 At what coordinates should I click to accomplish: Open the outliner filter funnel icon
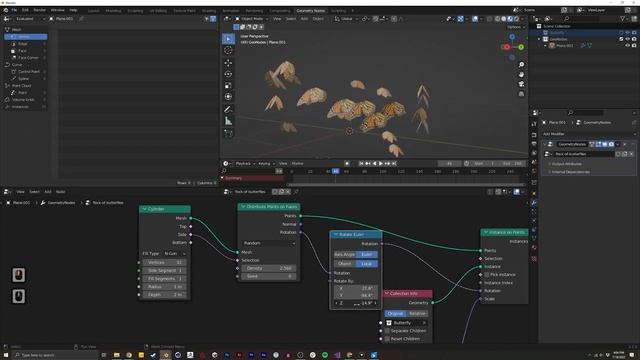[622, 19]
